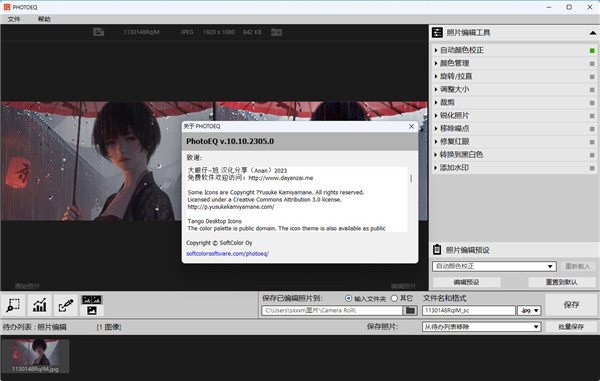This screenshot has width=600, height=381.
Task: Select the eyedropper edit tool
Action: coord(65,305)
